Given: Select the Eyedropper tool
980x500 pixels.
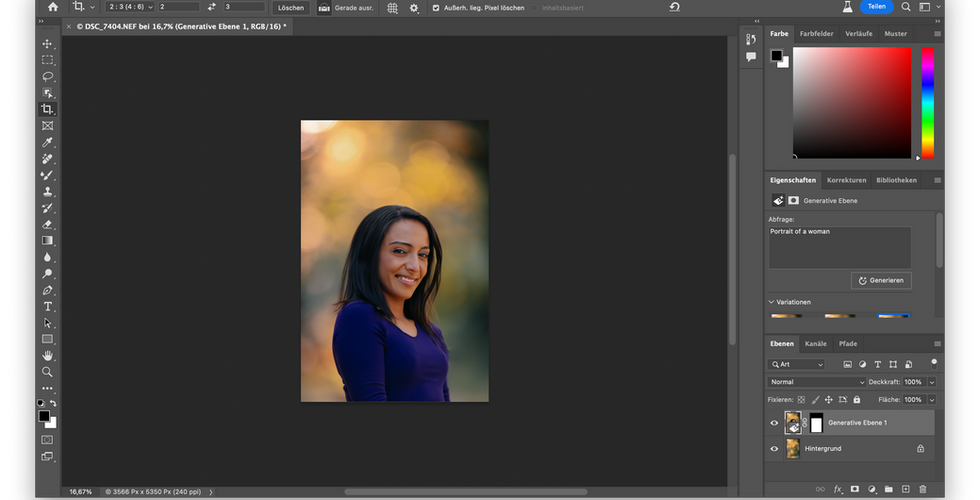Looking at the screenshot, I should click(x=47, y=142).
